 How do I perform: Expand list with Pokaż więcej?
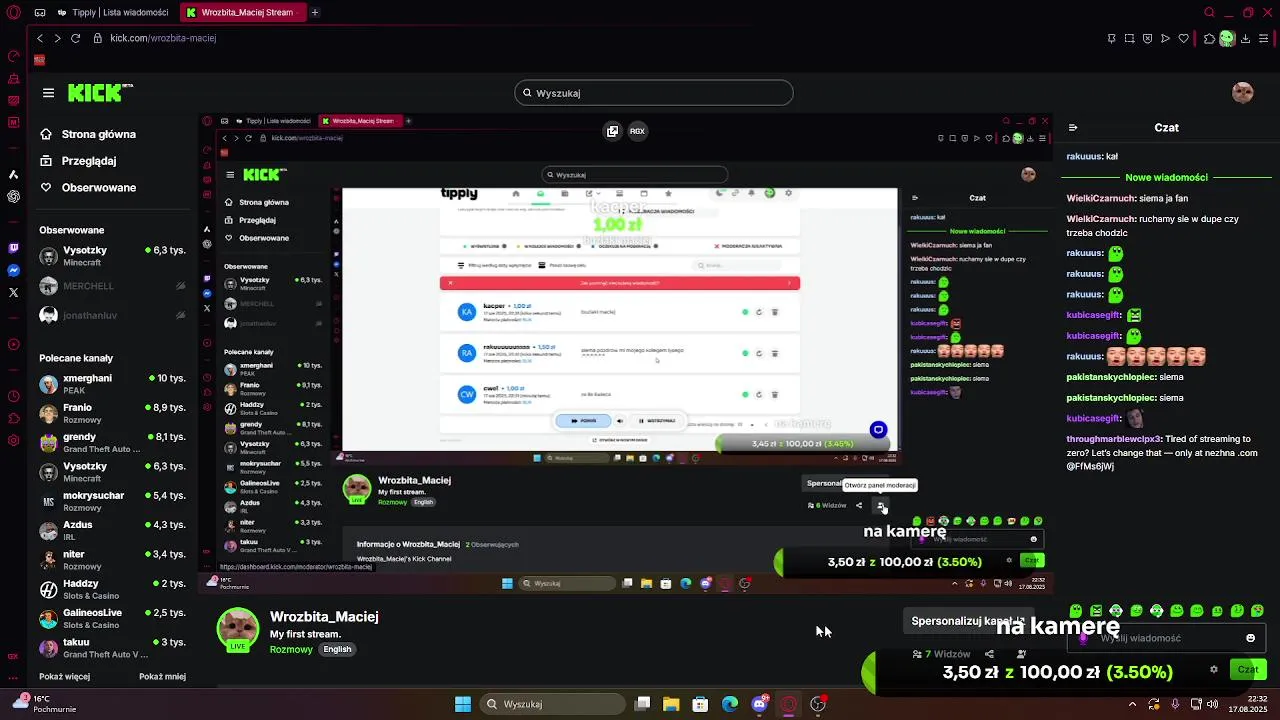tap(64, 677)
